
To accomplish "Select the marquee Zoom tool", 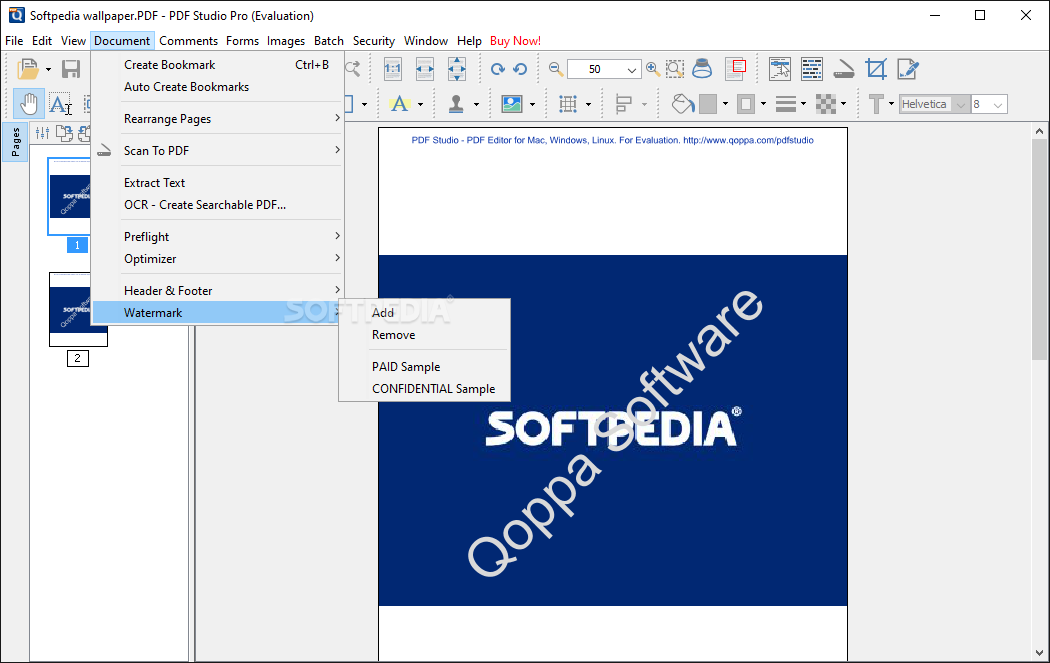I will [675, 69].
